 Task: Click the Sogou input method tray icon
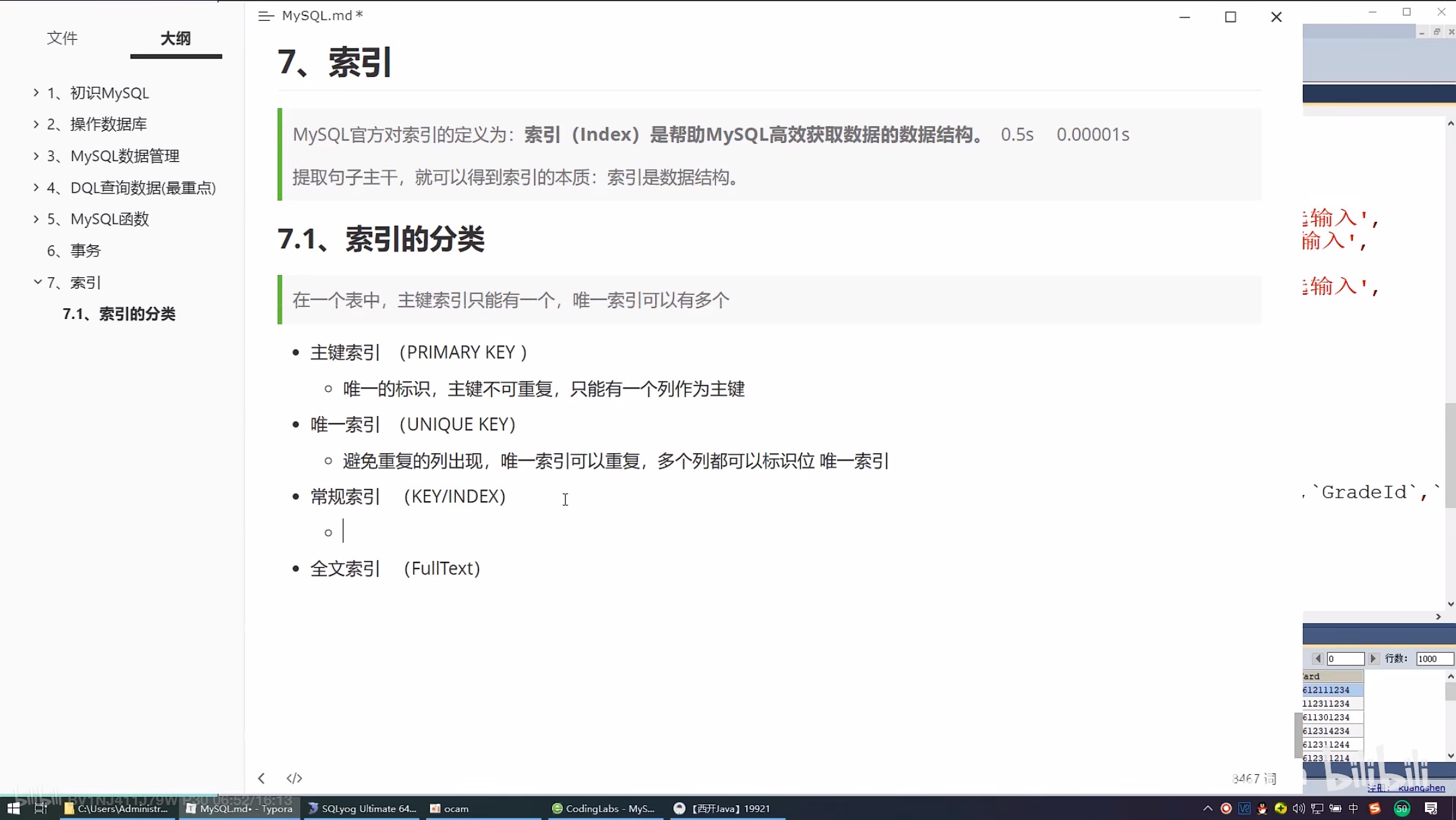coord(1374,809)
